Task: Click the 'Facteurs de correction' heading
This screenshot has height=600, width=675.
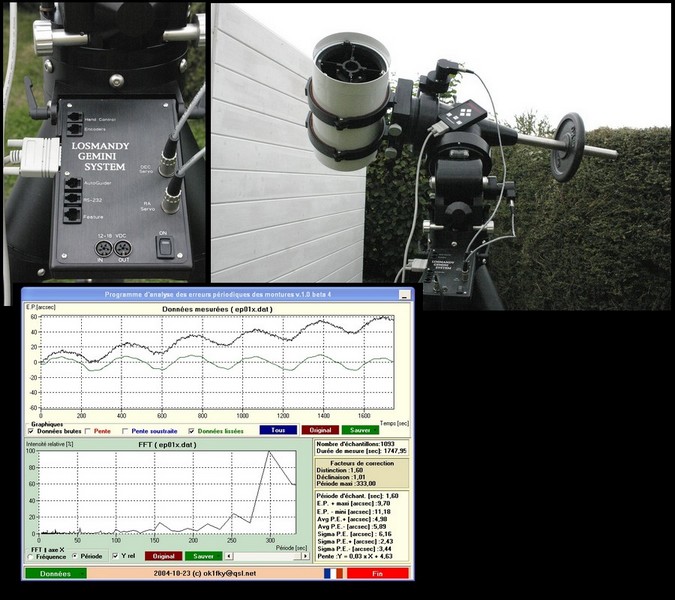Action: point(362,463)
